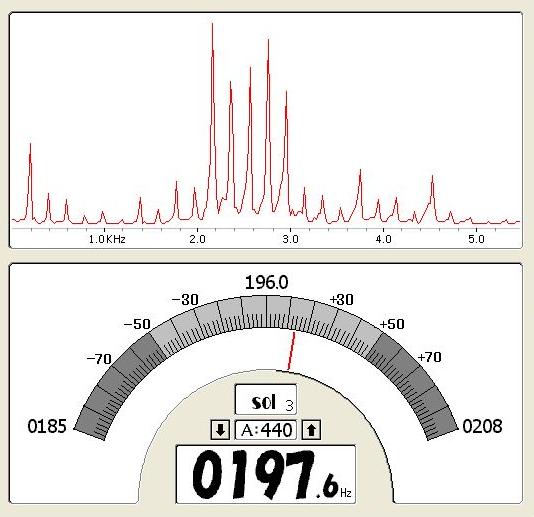Click the -30 cents label on the dial
Image resolution: width=534 pixels, height=517 pixels.
pyautogui.click(x=185, y=300)
